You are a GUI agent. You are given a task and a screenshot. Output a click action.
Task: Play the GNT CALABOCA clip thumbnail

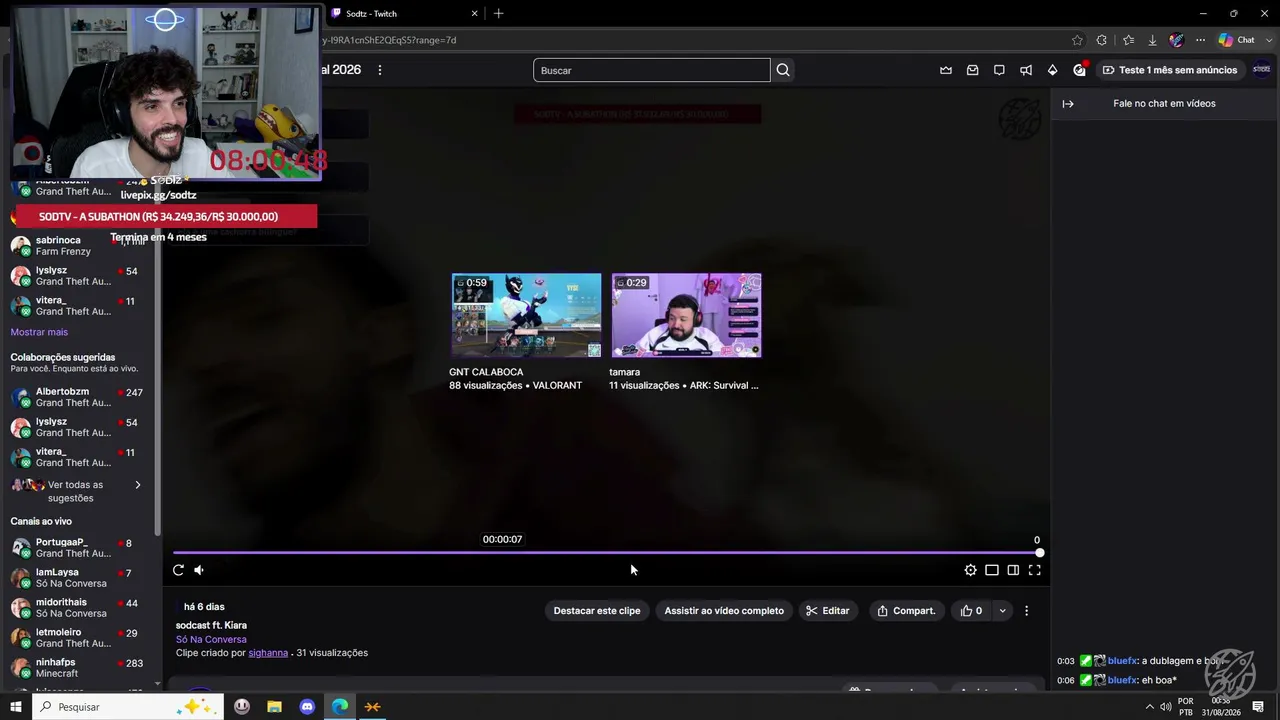click(x=526, y=315)
